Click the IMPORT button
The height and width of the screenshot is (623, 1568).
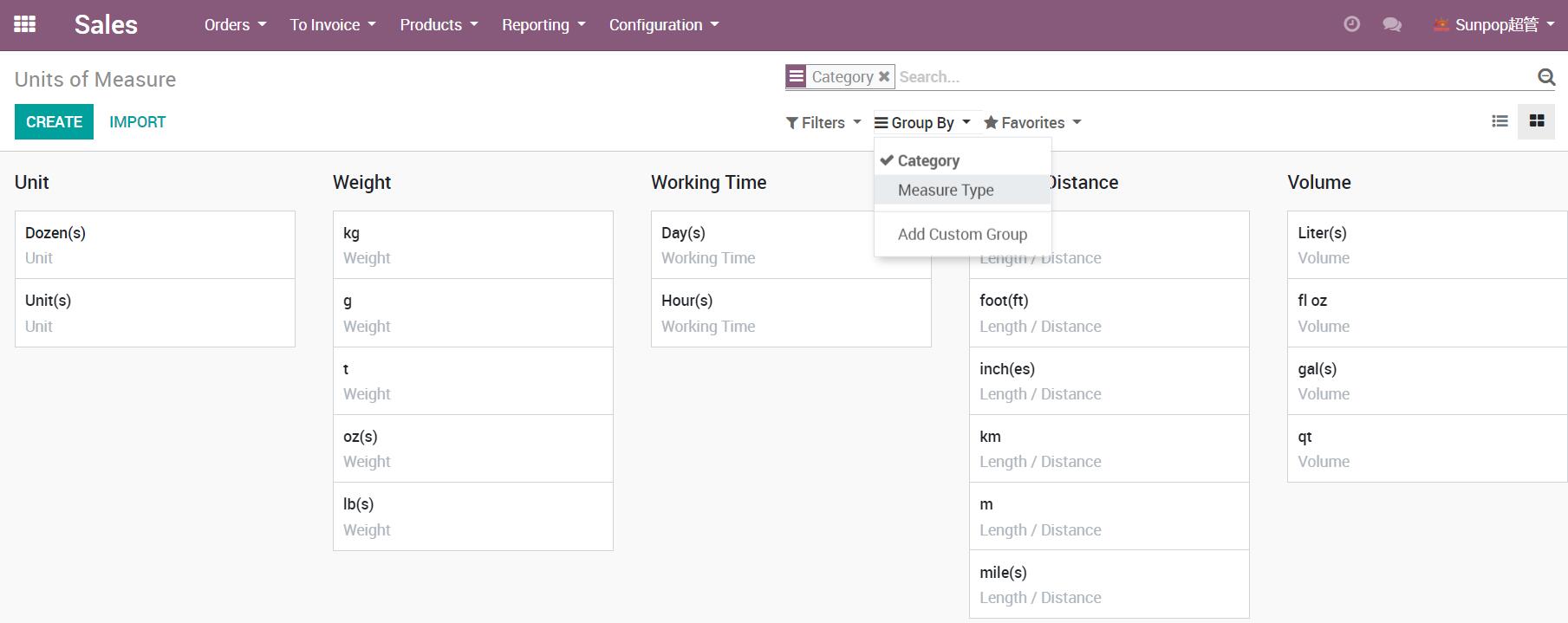tap(137, 122)
